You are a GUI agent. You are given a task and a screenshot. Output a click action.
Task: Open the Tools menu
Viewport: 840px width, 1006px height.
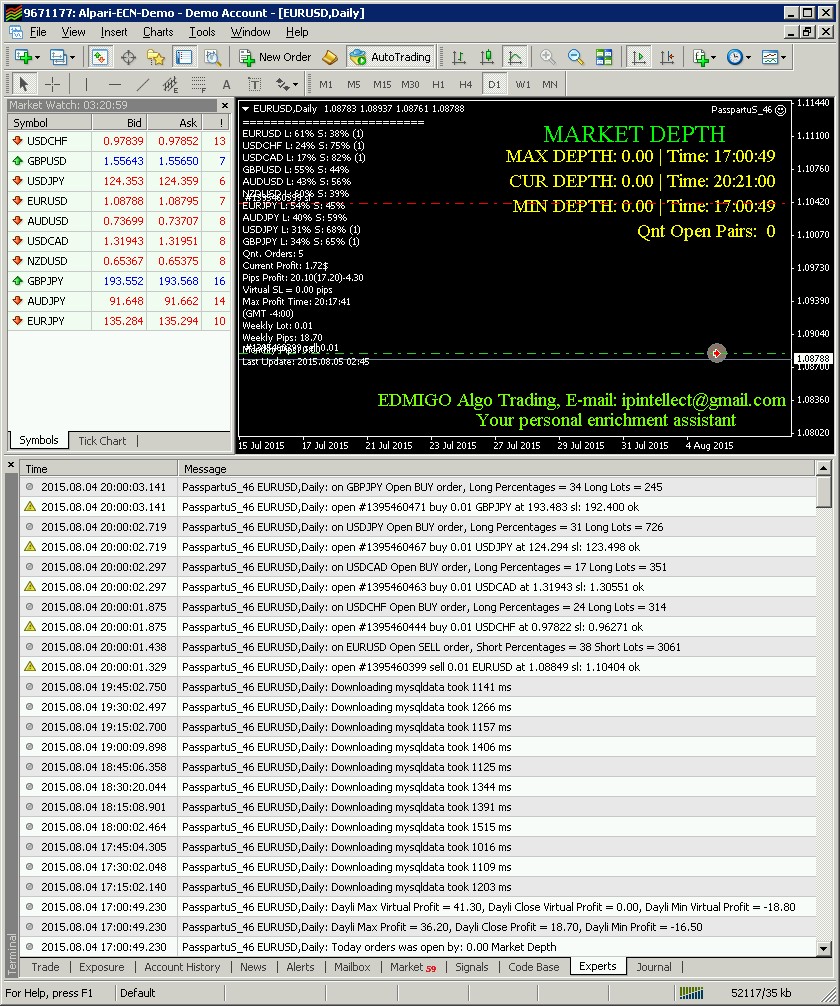202,32
